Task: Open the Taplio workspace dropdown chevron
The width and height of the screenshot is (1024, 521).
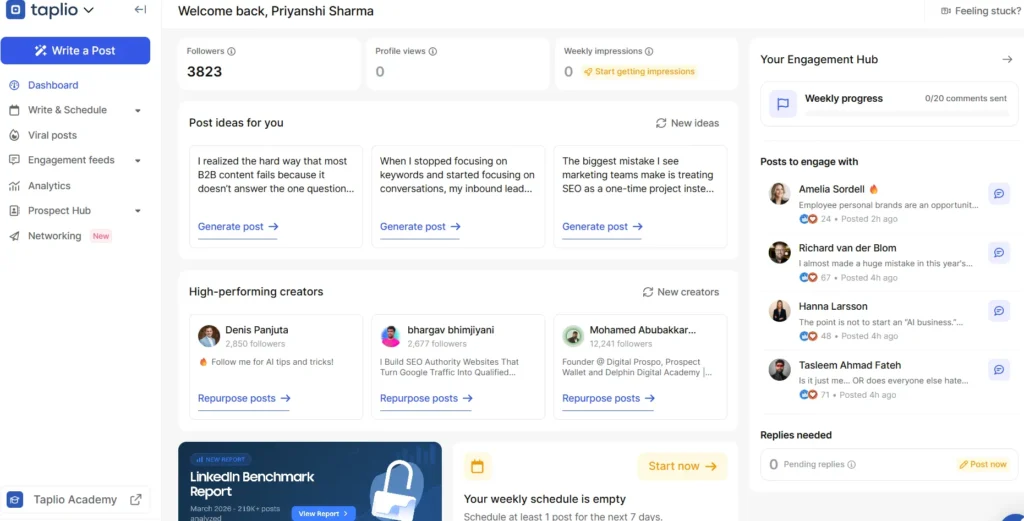Action: click(89, 10)
